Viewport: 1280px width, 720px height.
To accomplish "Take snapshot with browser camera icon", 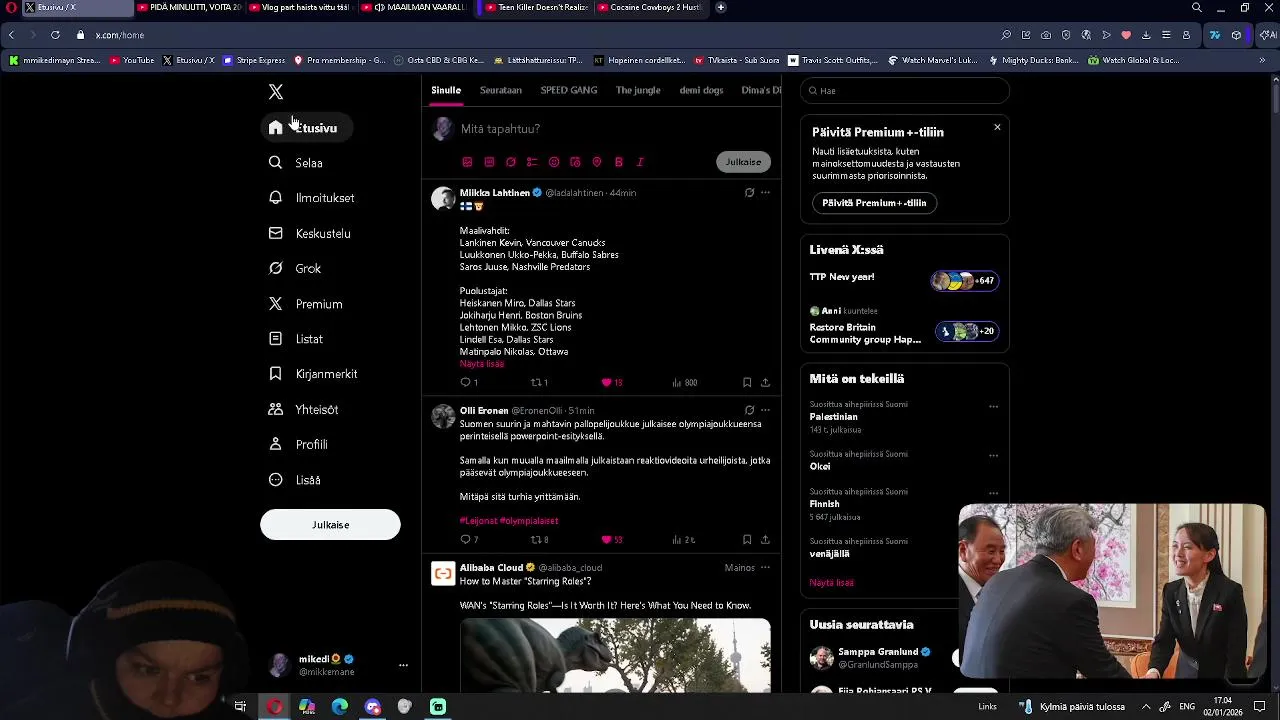I will [x=1046, y=35].
